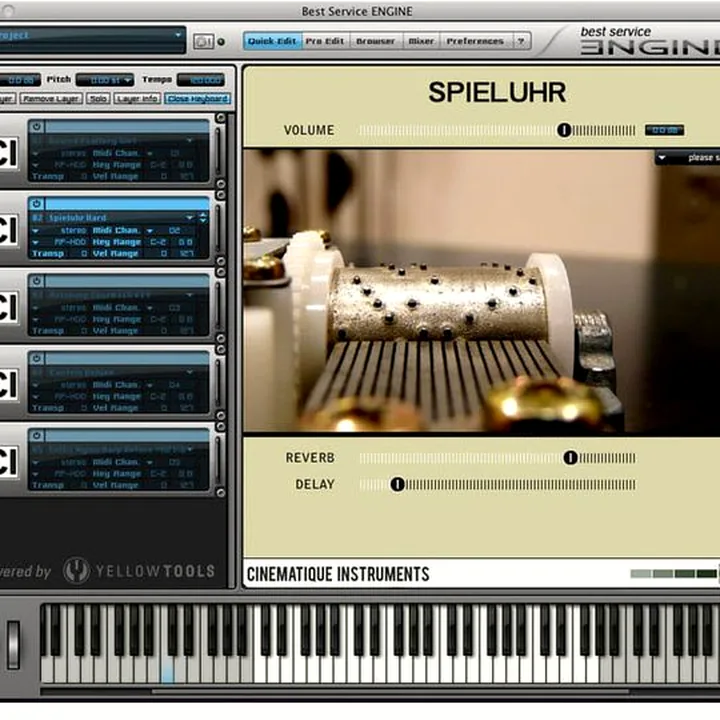
Task: Open the Preferences tab
Action: pyautogui.click(x=475, y=41)
